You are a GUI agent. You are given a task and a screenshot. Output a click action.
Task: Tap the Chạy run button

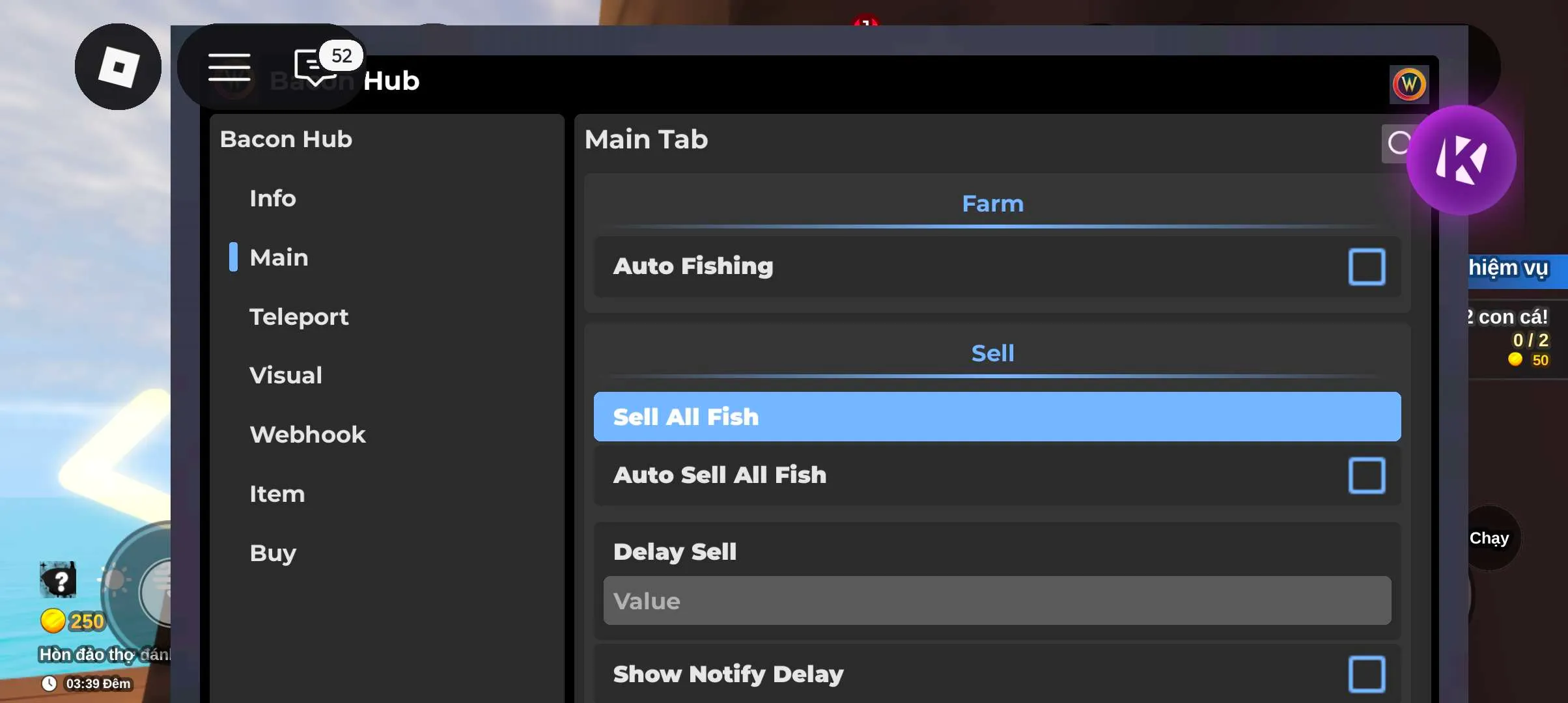point(1489,538)
